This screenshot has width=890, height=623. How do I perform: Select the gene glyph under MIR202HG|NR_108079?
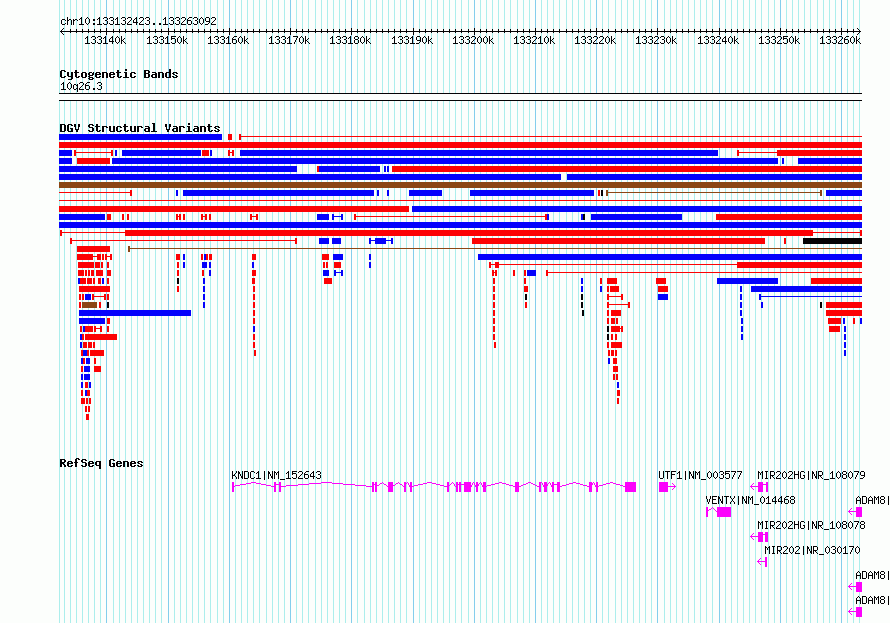pos(759,487)
